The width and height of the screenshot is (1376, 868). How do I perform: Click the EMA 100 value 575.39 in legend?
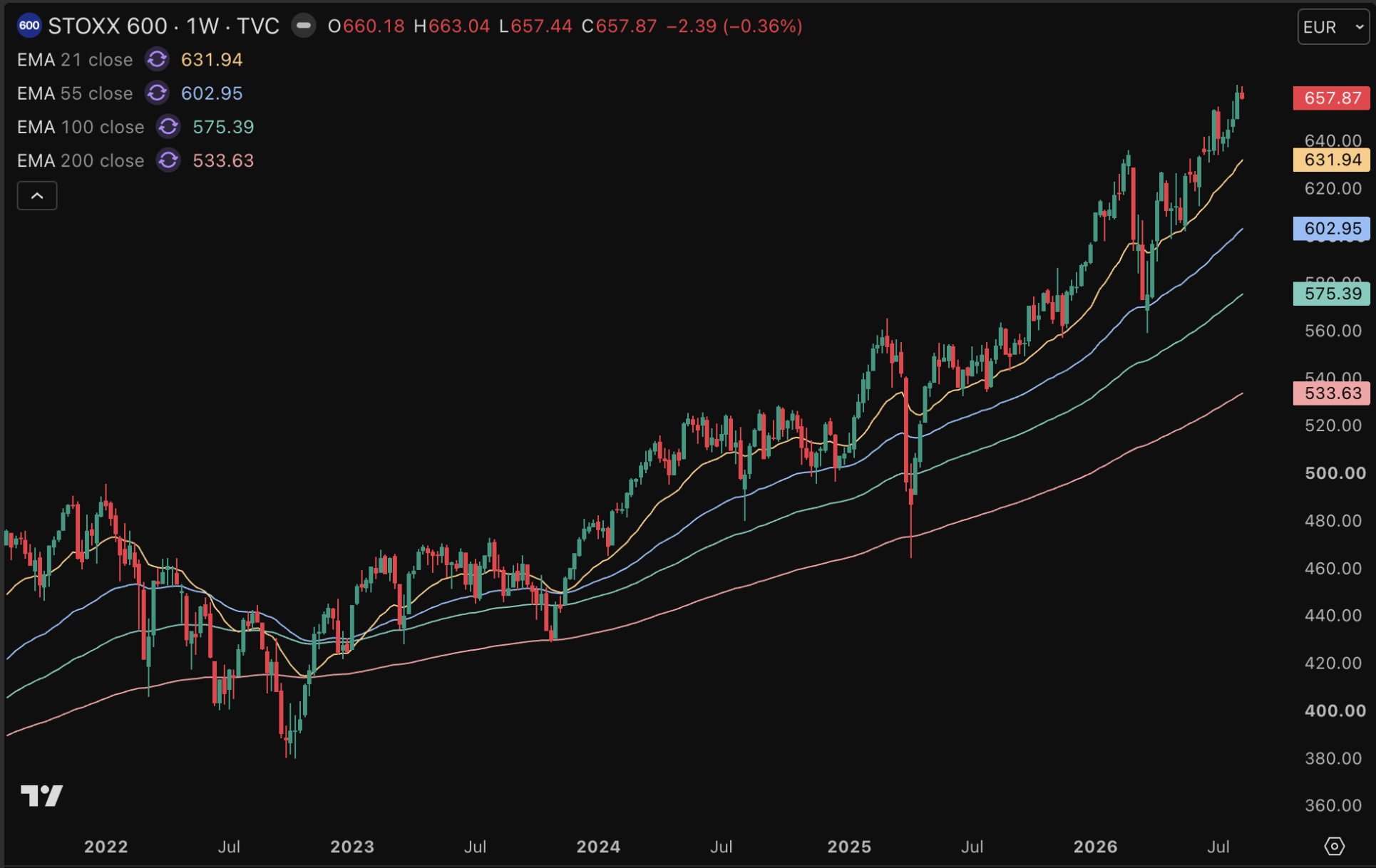[223, 127]
